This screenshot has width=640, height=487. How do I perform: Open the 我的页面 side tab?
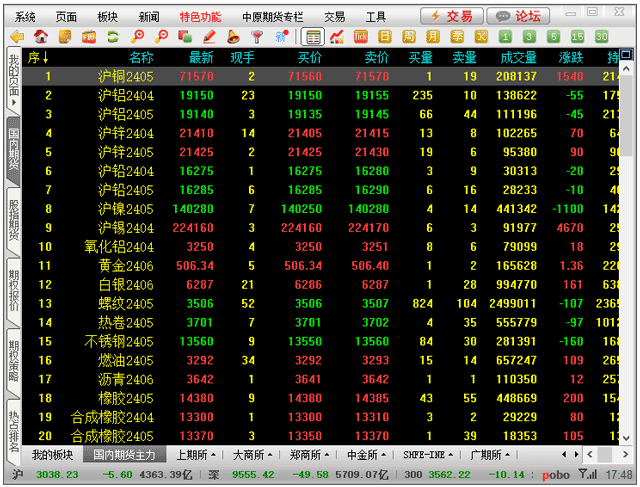[14, 80]
